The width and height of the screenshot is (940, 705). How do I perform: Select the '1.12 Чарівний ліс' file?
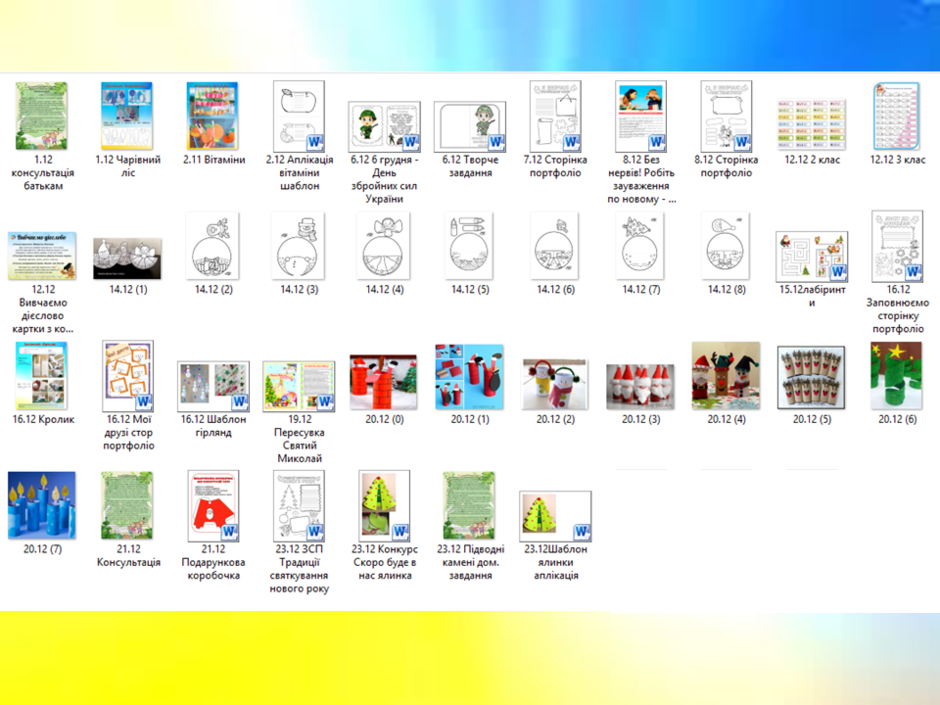tap(127, 116)
